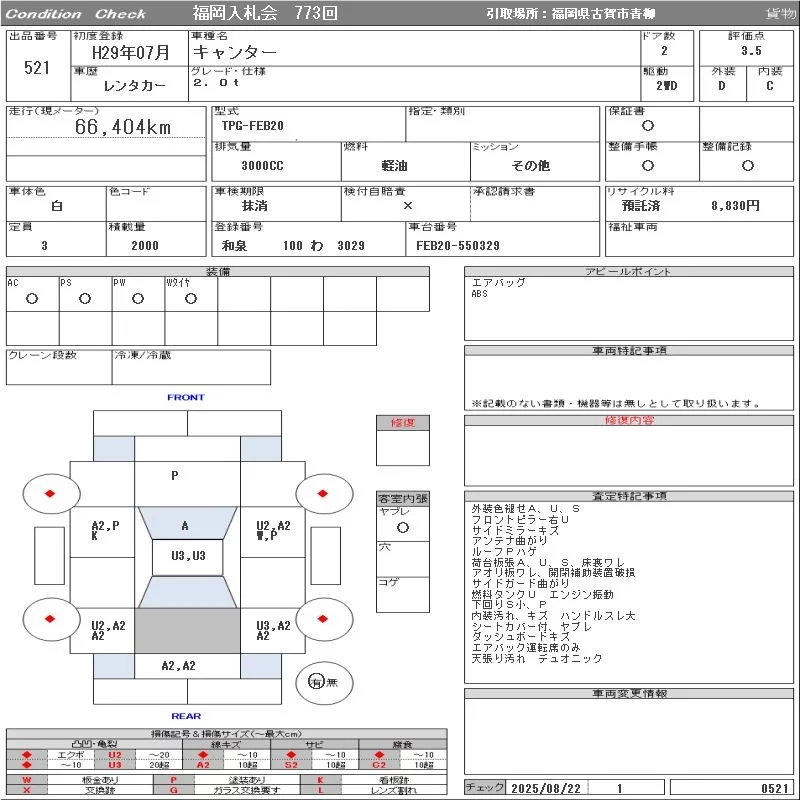This screenshot has height=800, width=800.
Task: Click the chassis number FEB20-550329
Action: pos(458,246)
